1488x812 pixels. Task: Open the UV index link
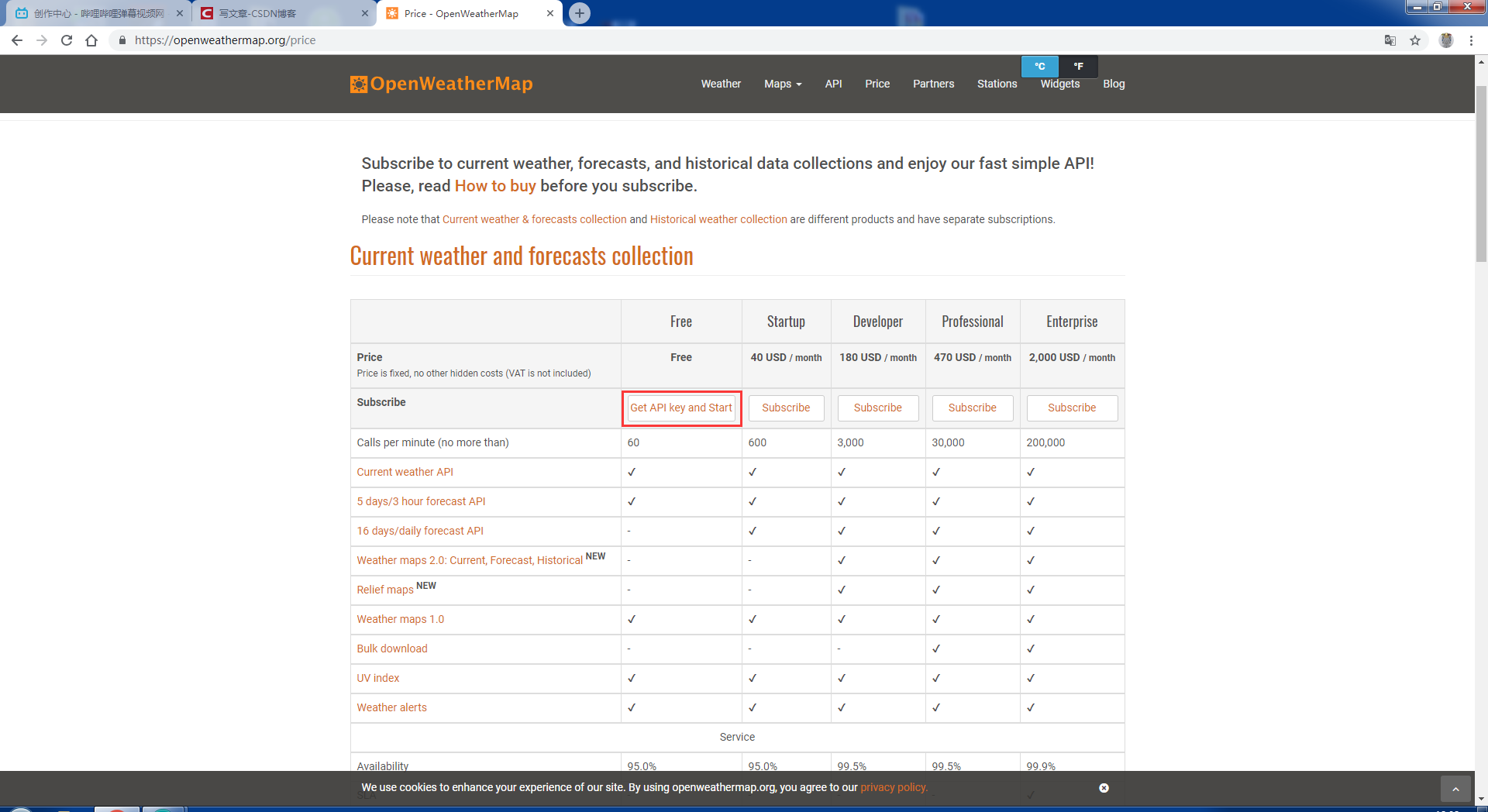378,678
